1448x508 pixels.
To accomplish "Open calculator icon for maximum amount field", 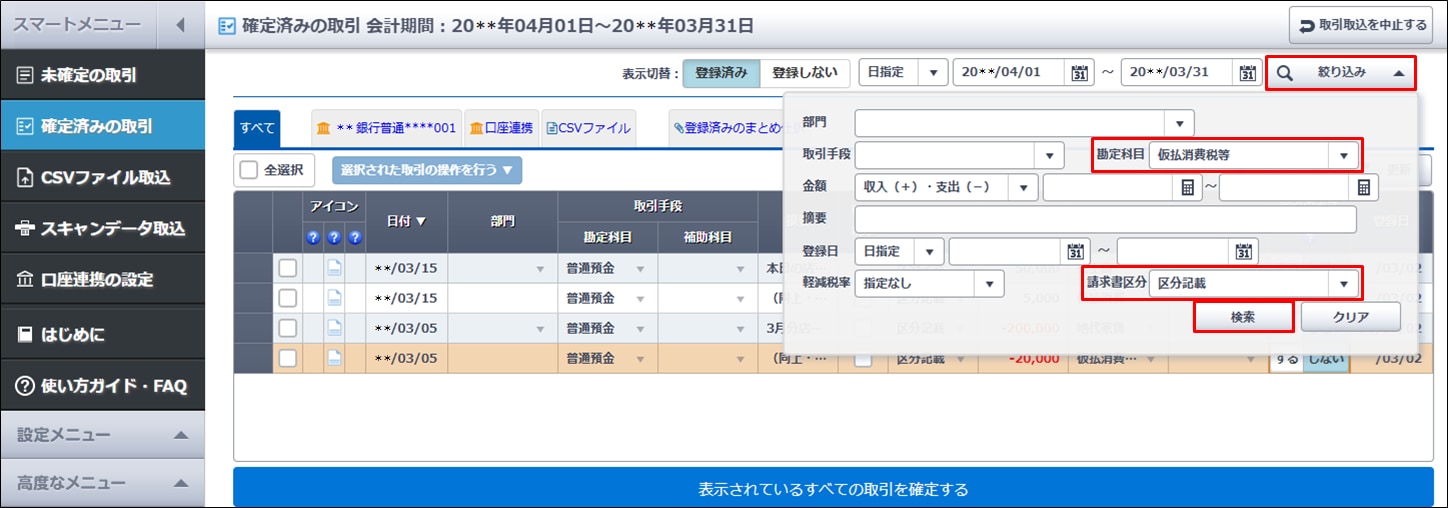I will pyautogui.click(x=1364, y=187).
